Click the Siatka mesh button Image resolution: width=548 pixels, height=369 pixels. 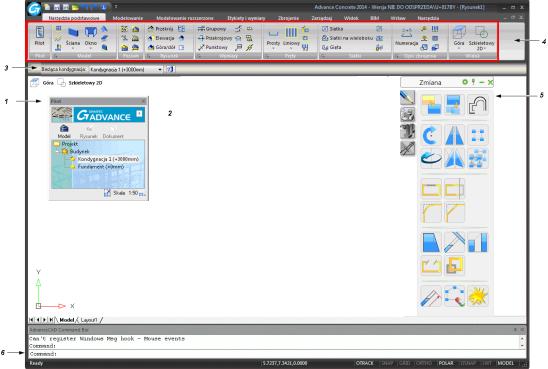coord(333,29)
